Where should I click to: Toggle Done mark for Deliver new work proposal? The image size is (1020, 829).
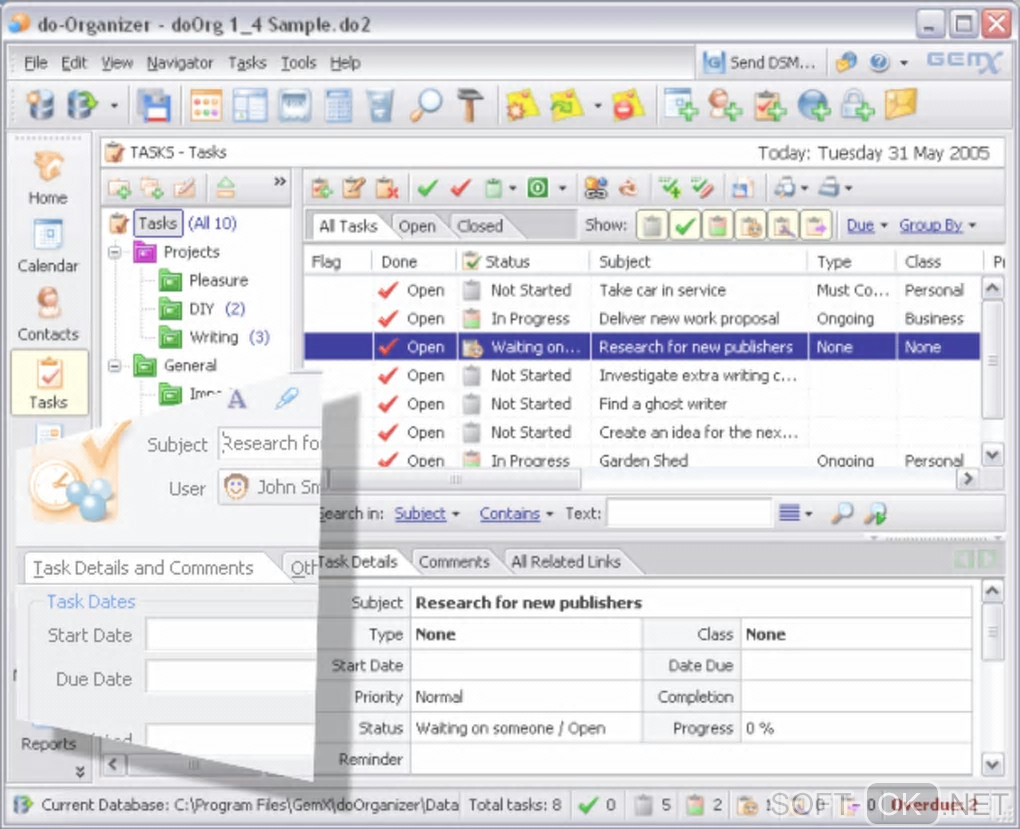pyautogui.click(x=388, y=319)
